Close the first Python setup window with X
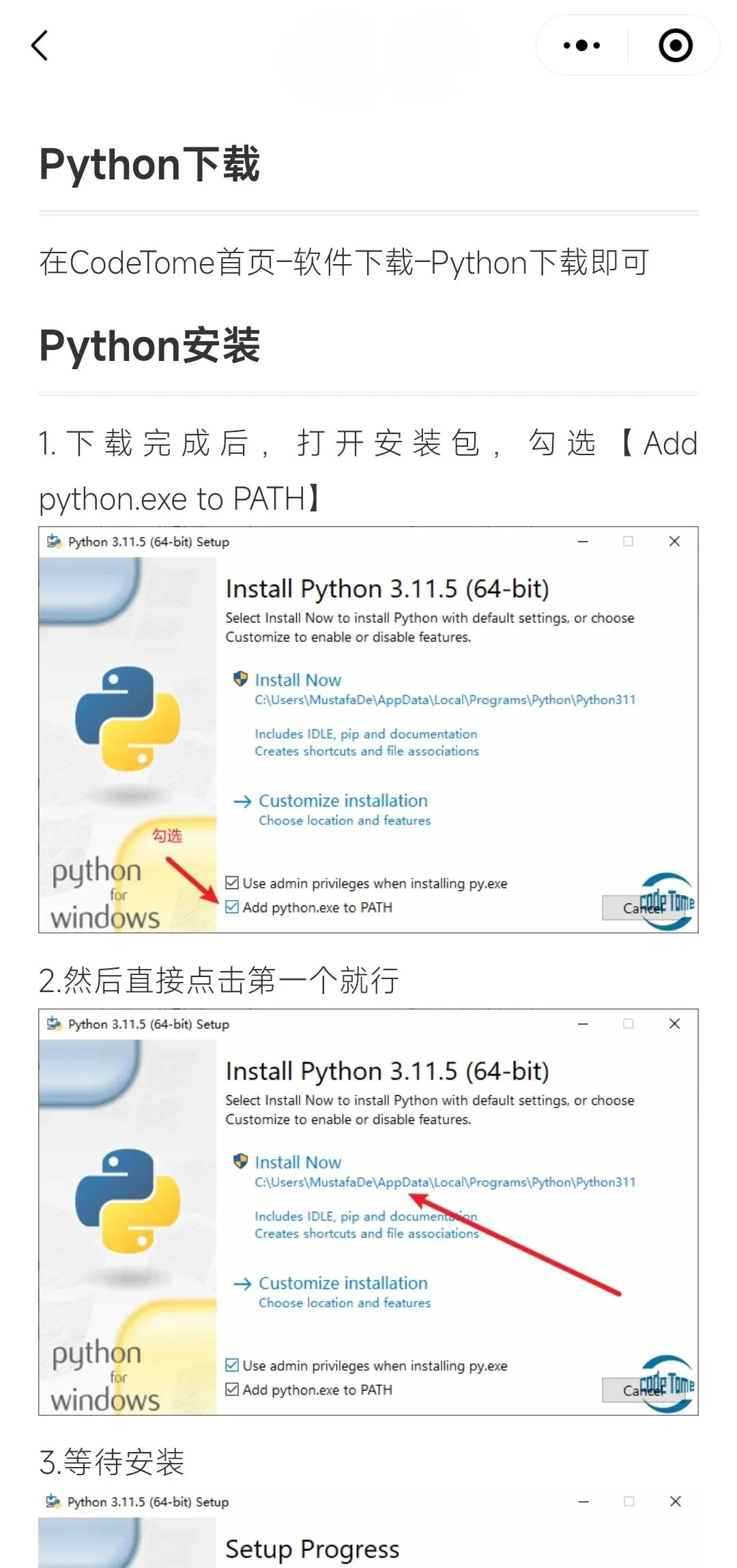Viewport: 737px width, 1568px height. 674,541
